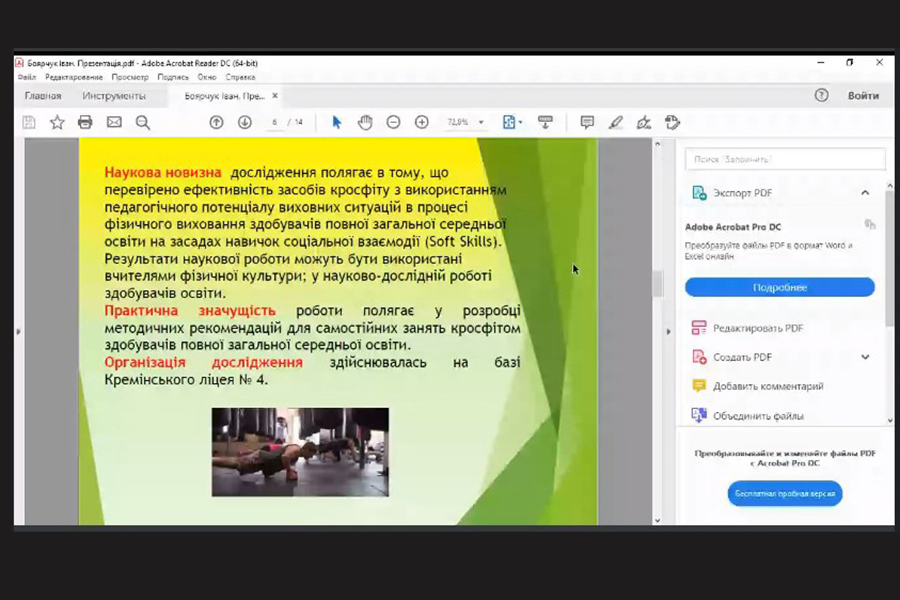Switch to the Инструменты tab

[114, 96]
